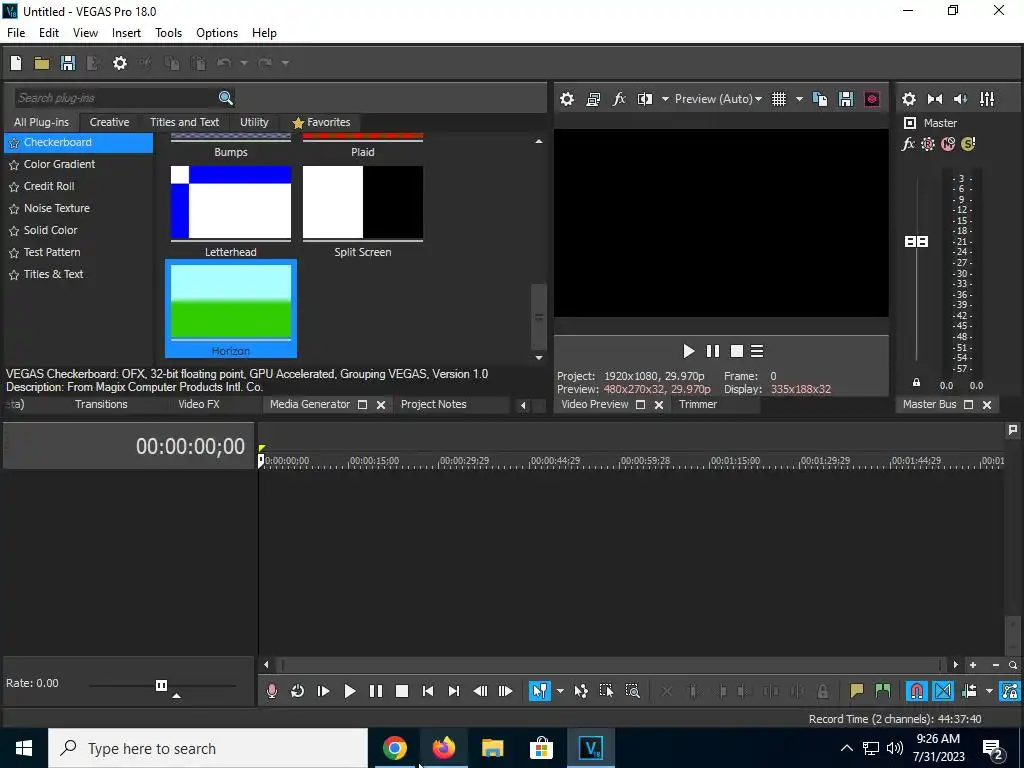Toggle Automatic Crossfades icon
Viewport: 1024px width, 768px height.
943,691
